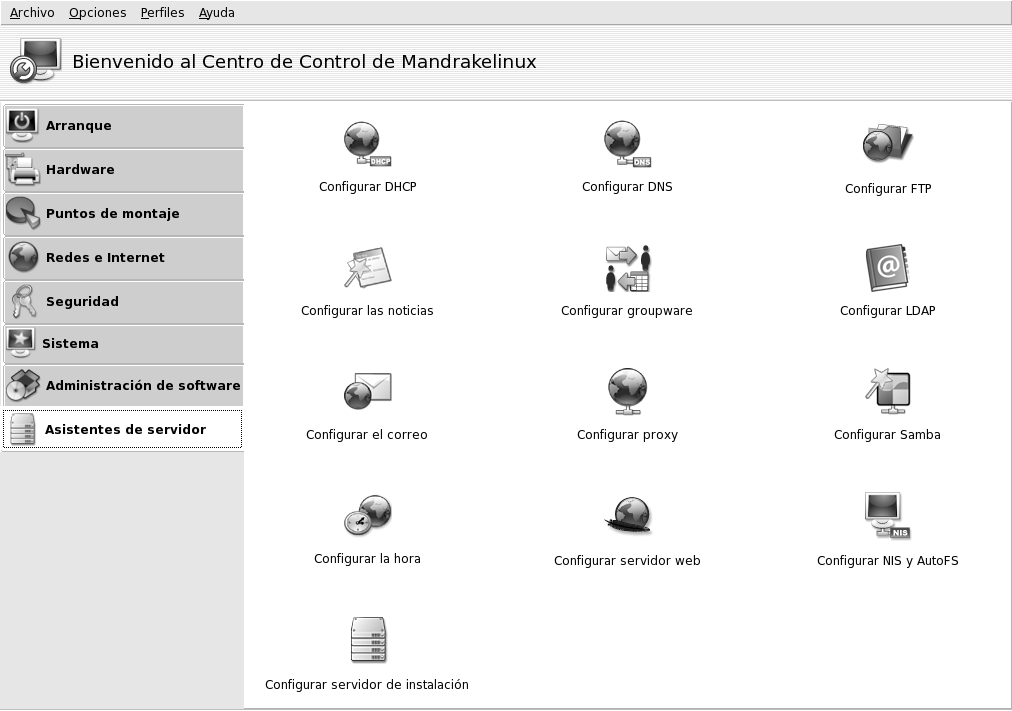Open the Opciones menu
Image resolution: width=1012 pixels, height=711 pixels.
click(x=97, y=12)
